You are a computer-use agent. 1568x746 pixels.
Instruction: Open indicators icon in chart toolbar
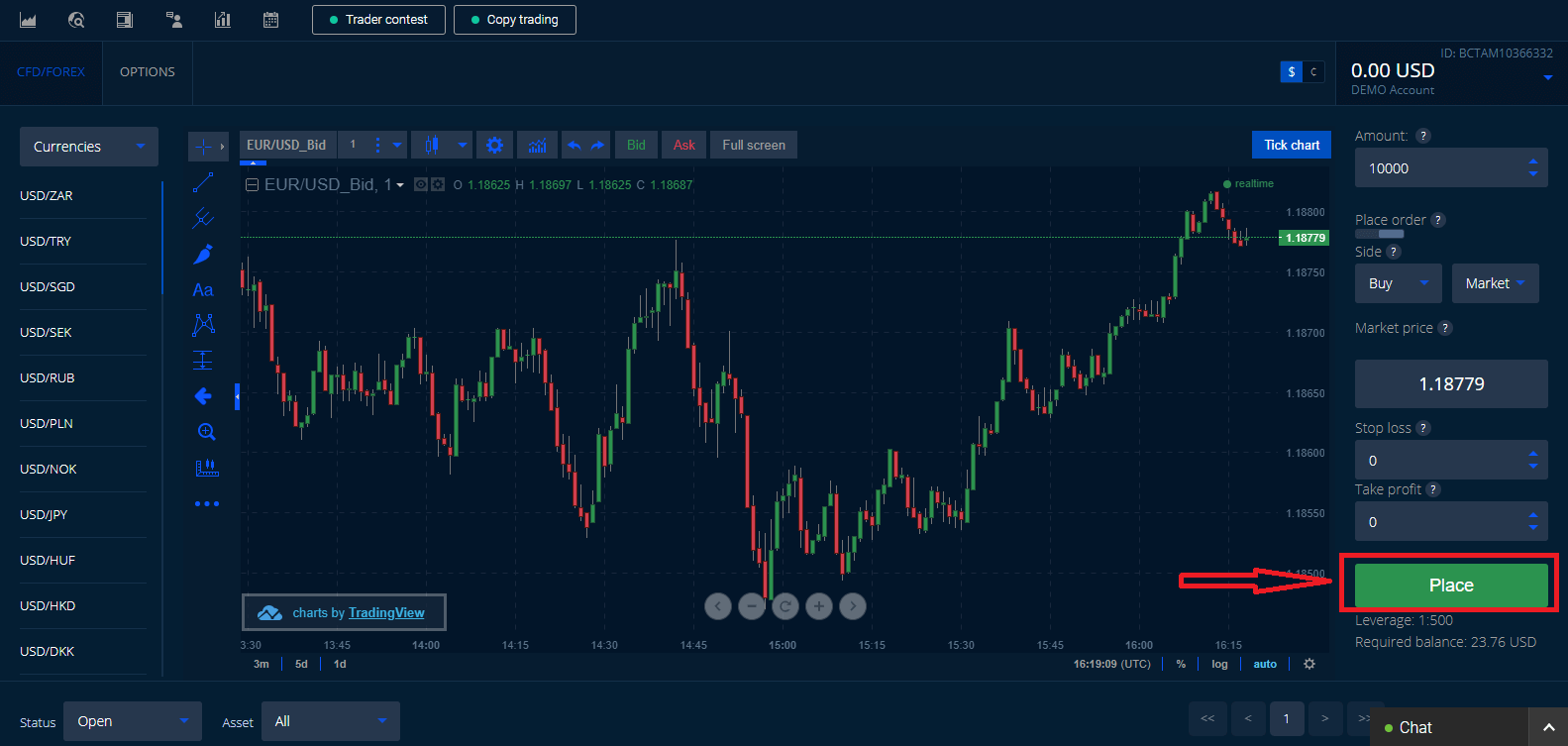537,146
